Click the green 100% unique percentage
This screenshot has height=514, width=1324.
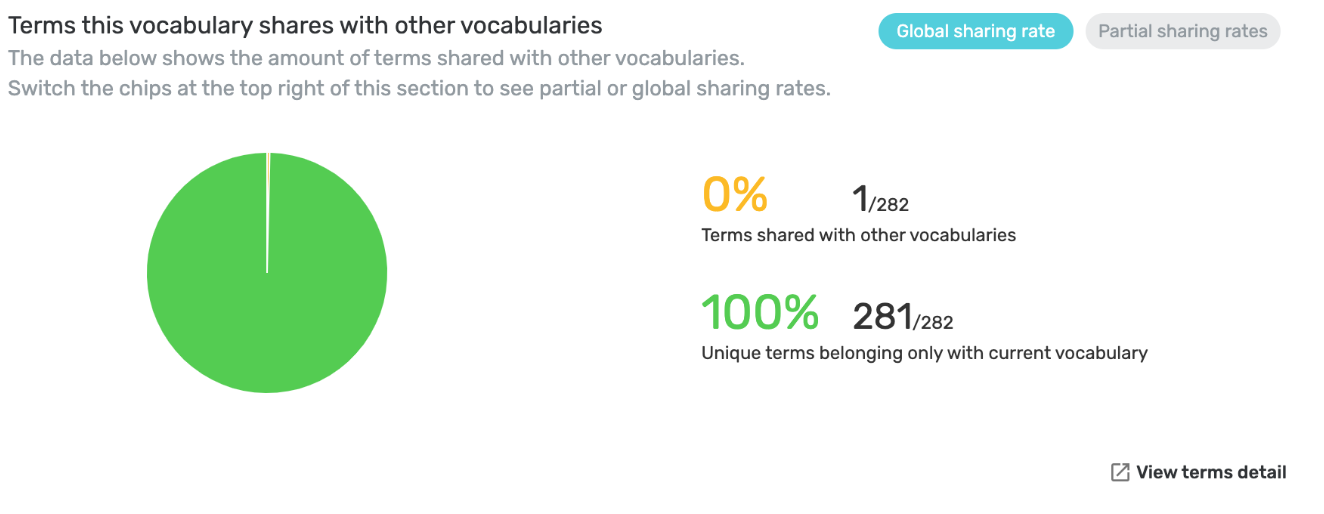click(760, 312)
